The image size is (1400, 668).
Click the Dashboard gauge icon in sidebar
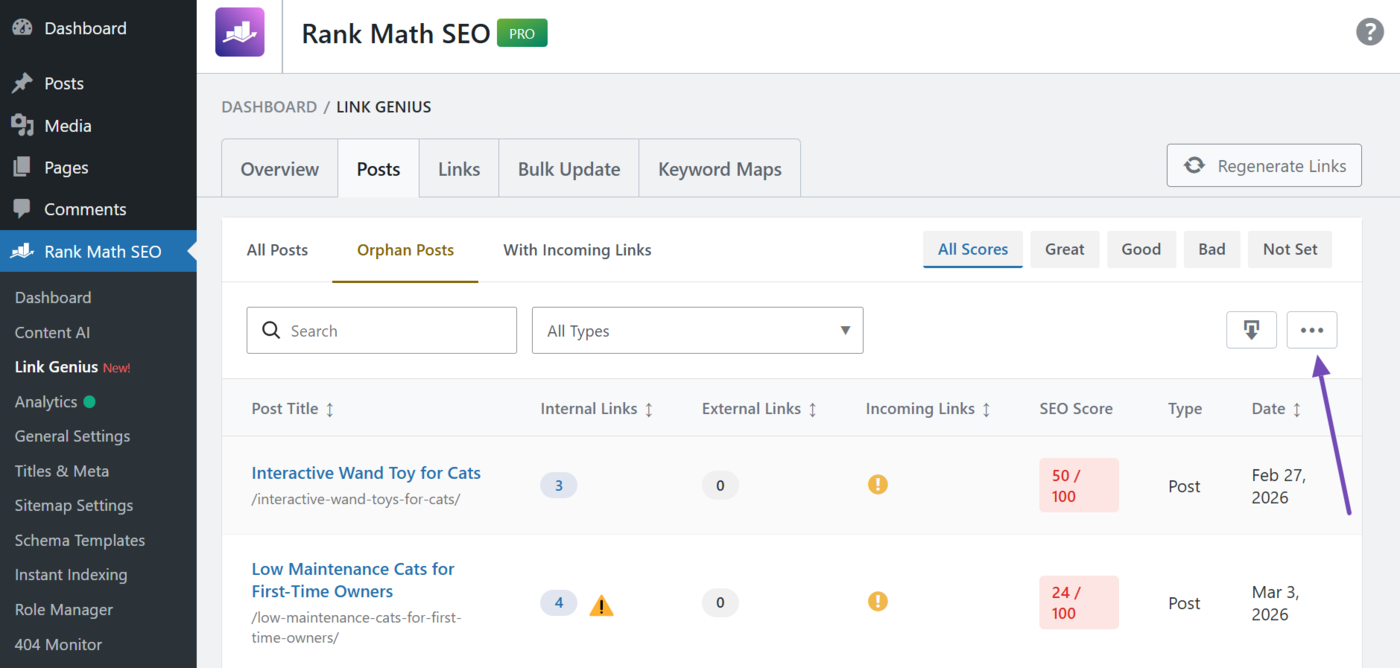(22, 28)
